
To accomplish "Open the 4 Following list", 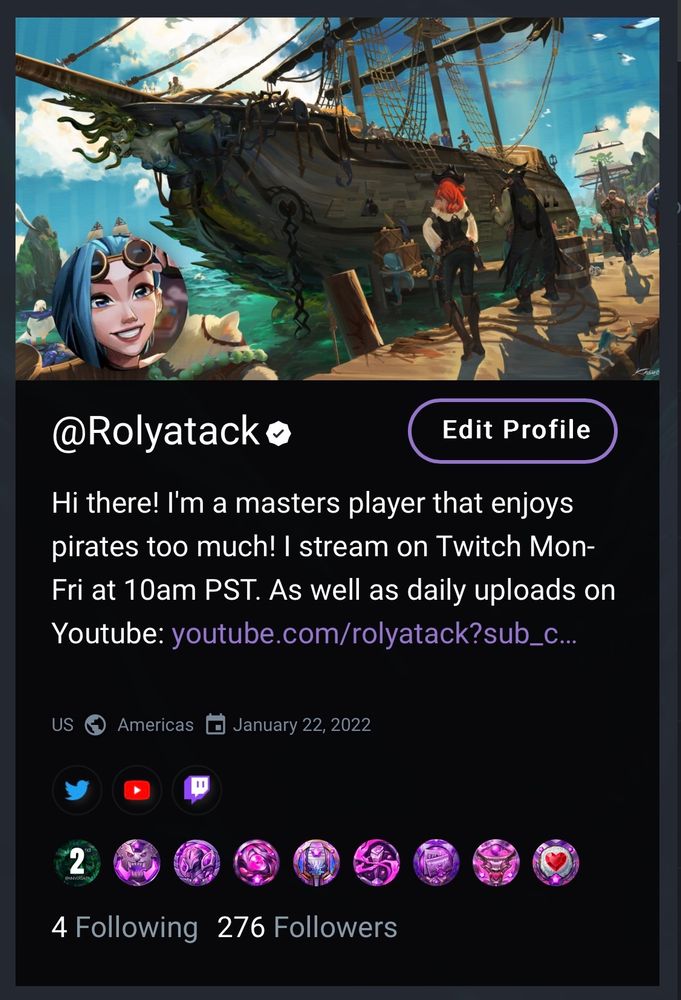I will tap(125, 927).
